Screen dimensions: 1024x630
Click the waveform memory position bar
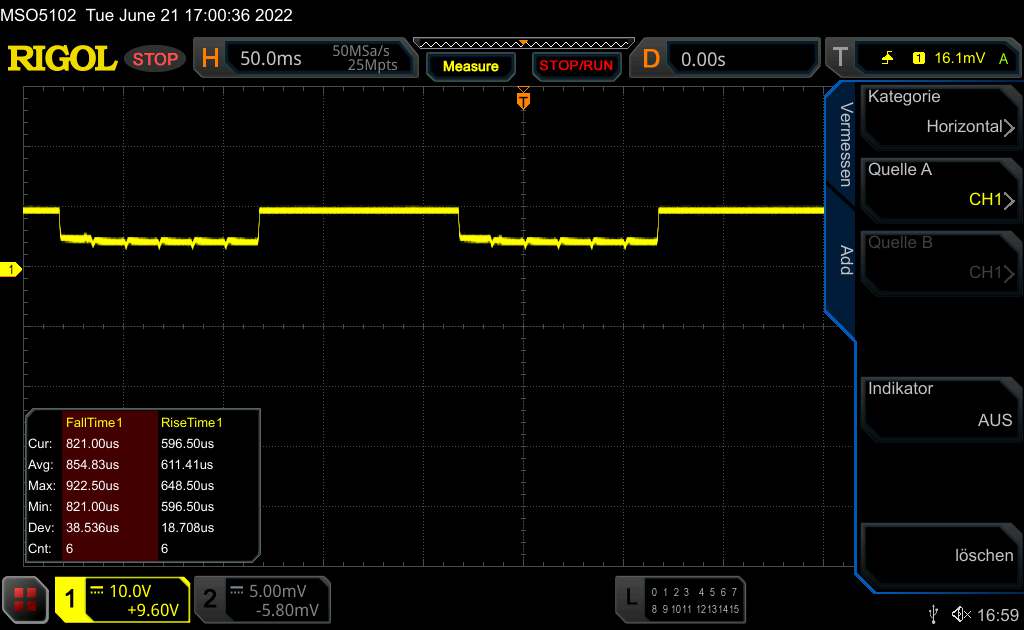pyautogui.click(x=523, y=44)
